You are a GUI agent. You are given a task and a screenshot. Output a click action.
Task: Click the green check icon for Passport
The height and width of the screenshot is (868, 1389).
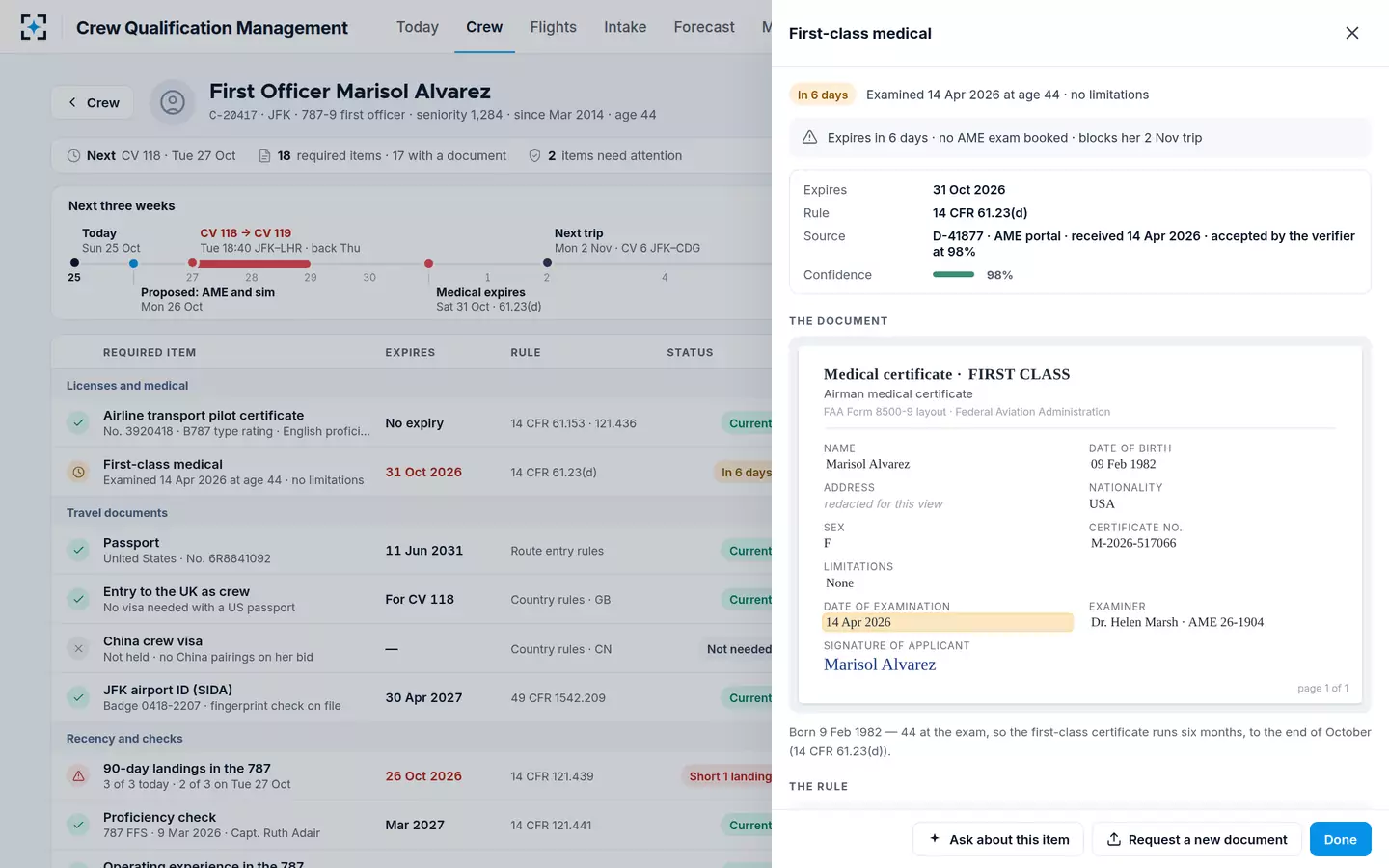click(78, 550)
